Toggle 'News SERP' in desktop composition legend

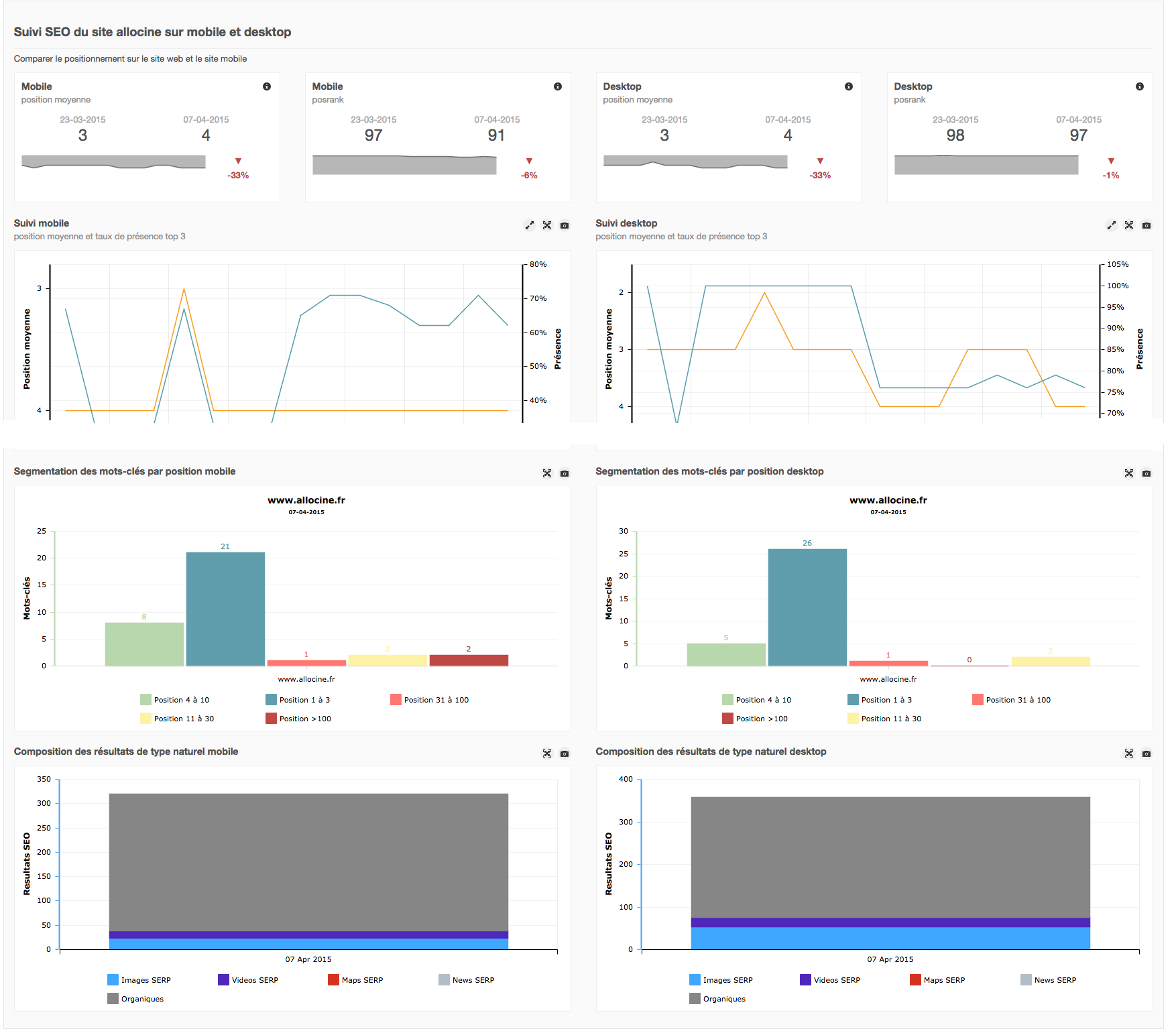point(1049,980)
